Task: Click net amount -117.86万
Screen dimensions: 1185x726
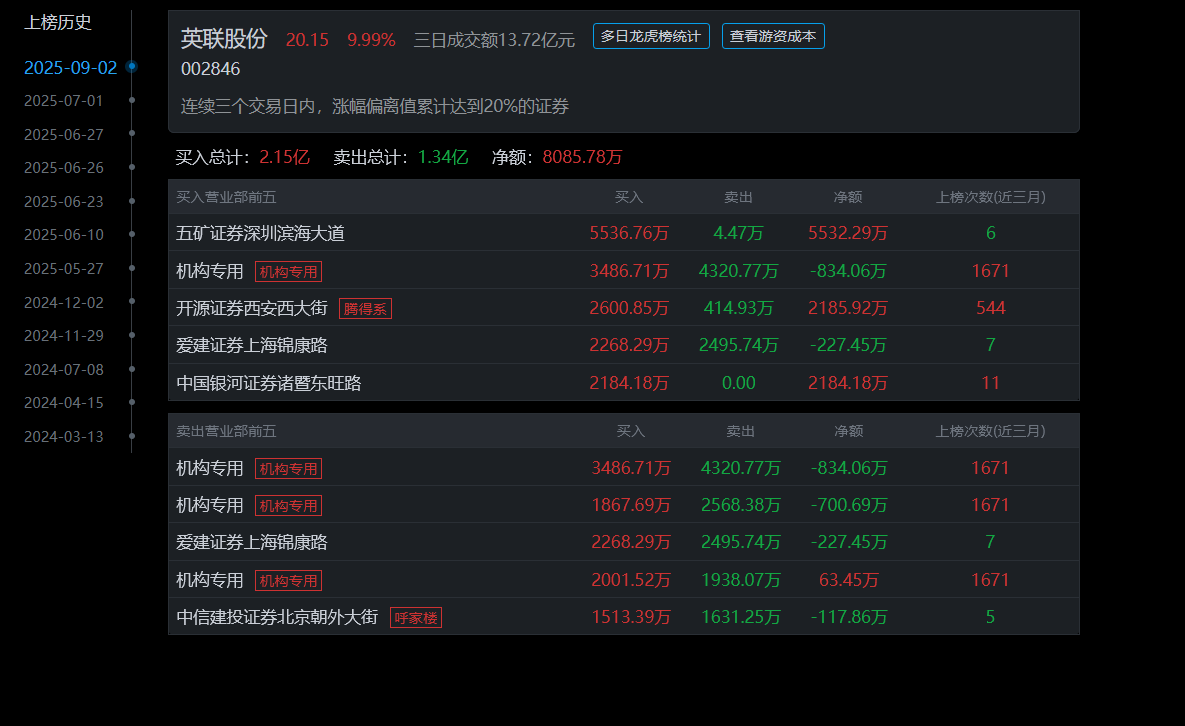Action: click(x=849, y=617)
